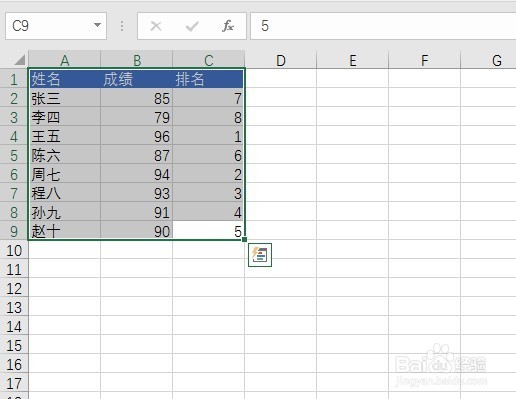Image resolution: width=516 pixels, height=399 pixels.
Task: Click the Select All triangle corner
Action: pyautogui.click(x=20, y=60)
